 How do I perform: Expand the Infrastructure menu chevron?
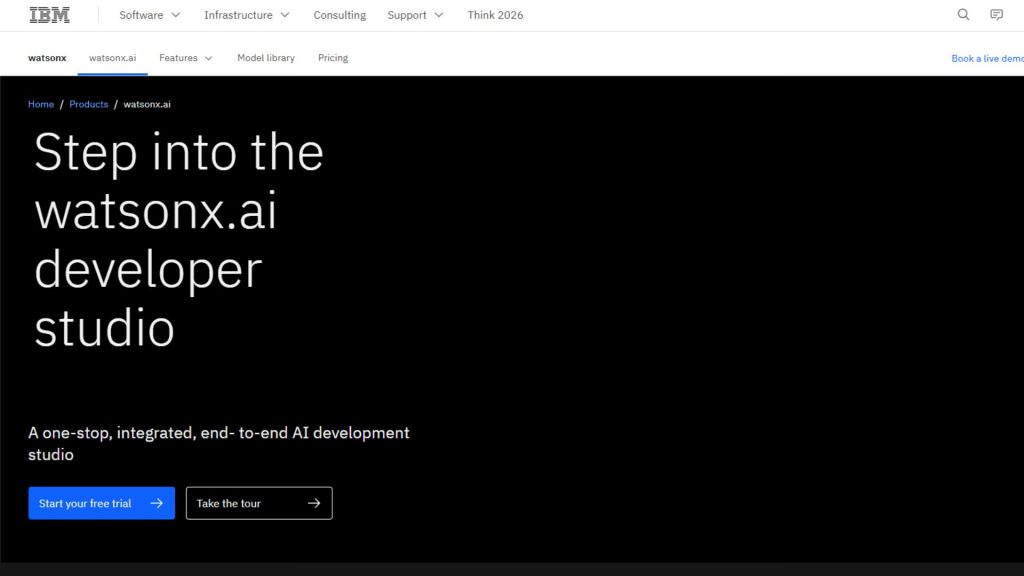(285, 15)
